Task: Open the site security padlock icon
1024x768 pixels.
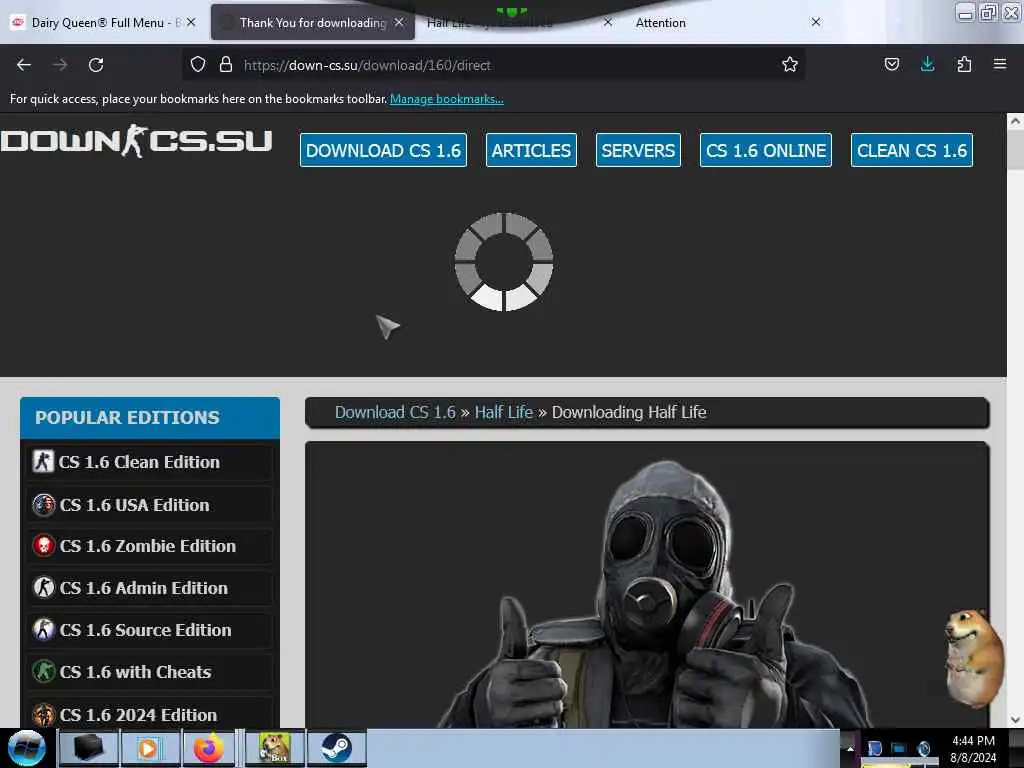Action: [x=226, y=64]
